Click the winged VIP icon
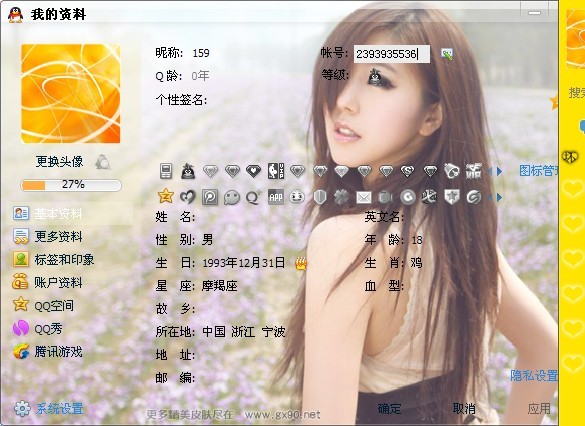The height and width of the screenshot is (426, 585). click(473, 171)
